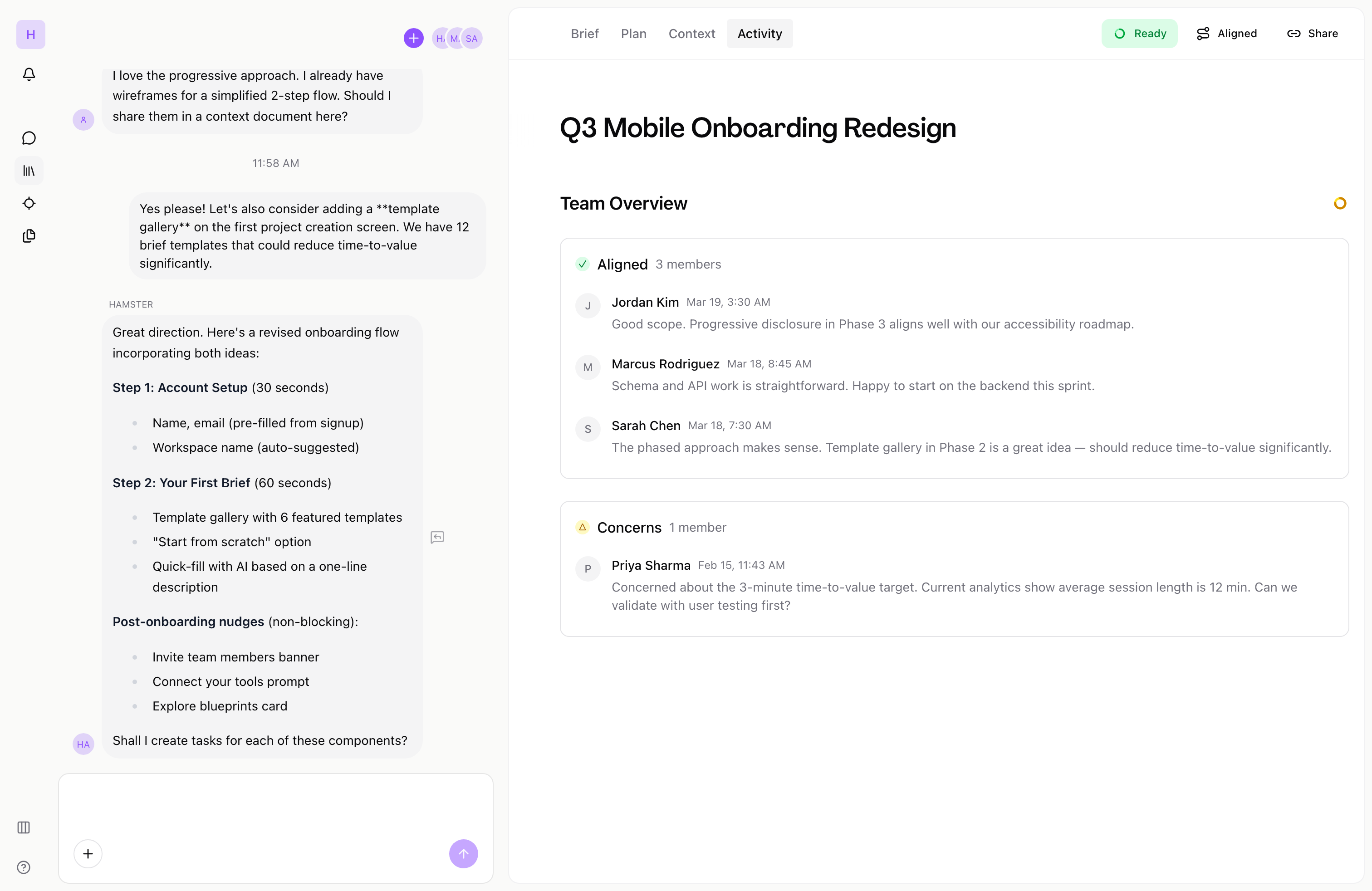Image resolution: width=1372 pixels, height=891 pixels.
Task: Open the Aligned dropdown in the top bar
Action: click(1227, 34)
